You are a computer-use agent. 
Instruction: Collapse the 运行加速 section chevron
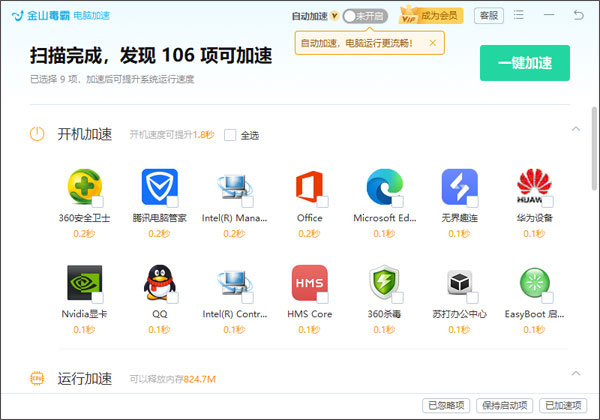[576, 373]
